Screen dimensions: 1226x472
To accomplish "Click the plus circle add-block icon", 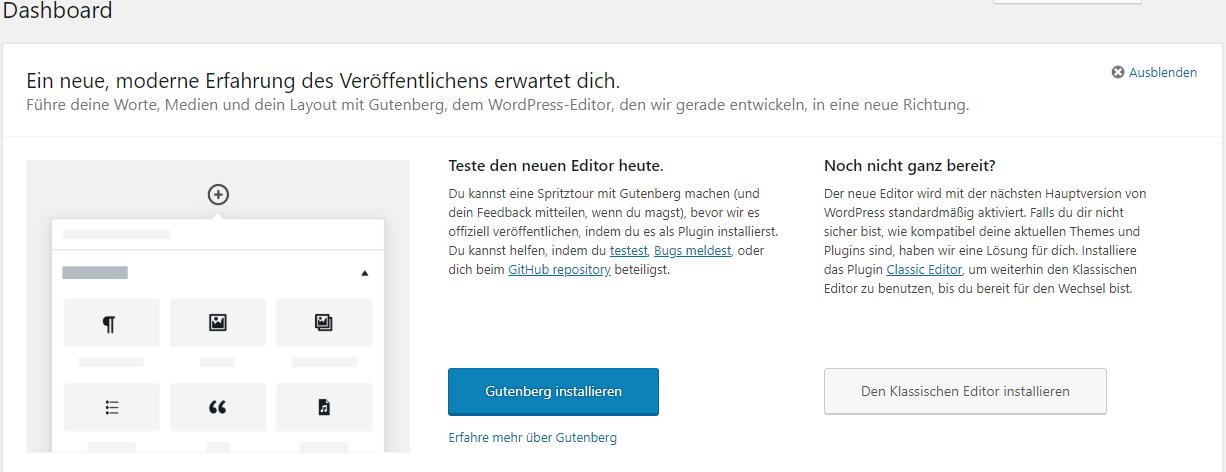I will tap(218, 194).
